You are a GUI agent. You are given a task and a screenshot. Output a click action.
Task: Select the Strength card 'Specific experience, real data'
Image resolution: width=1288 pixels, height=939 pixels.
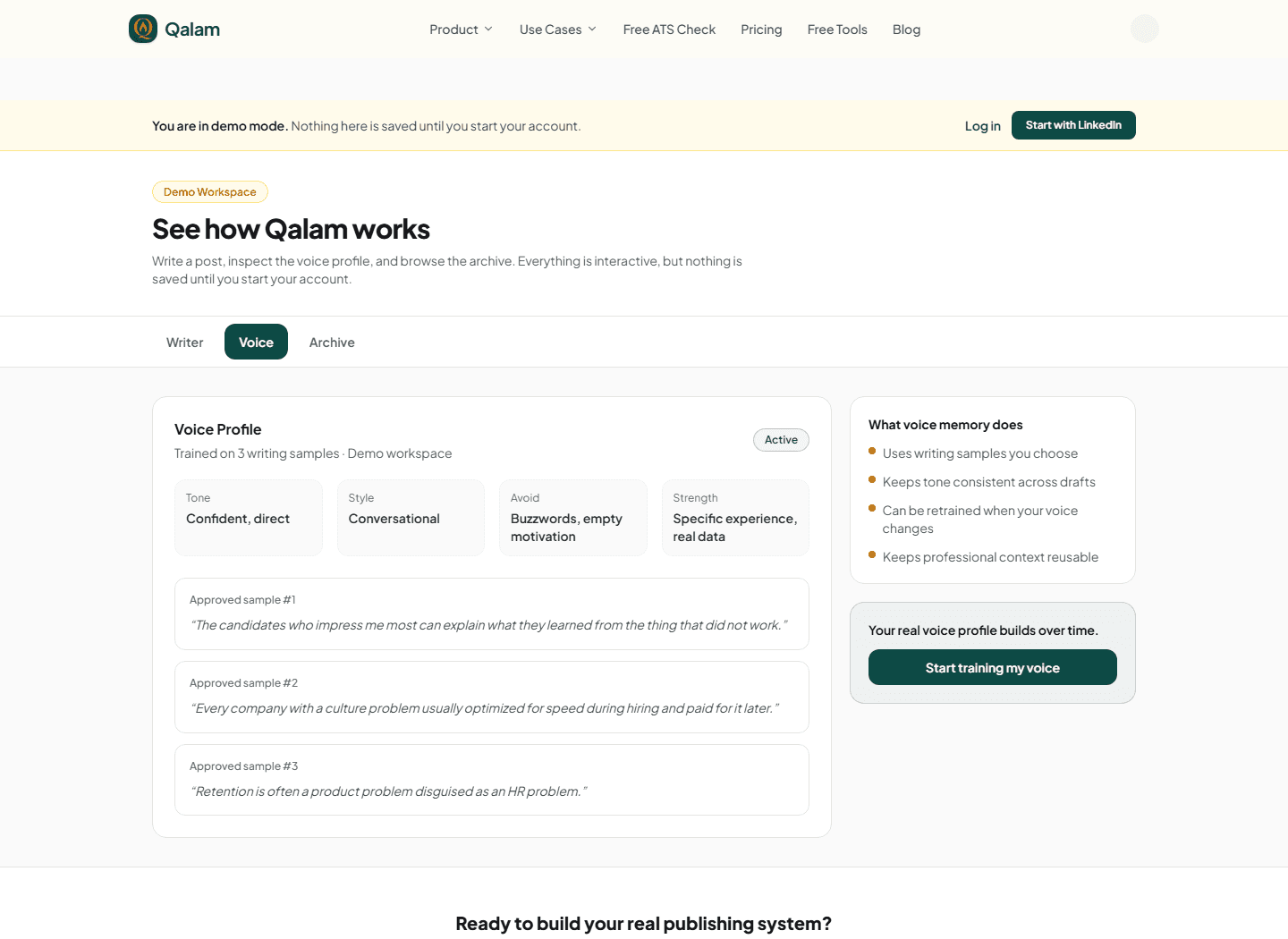tap(735, 518)
